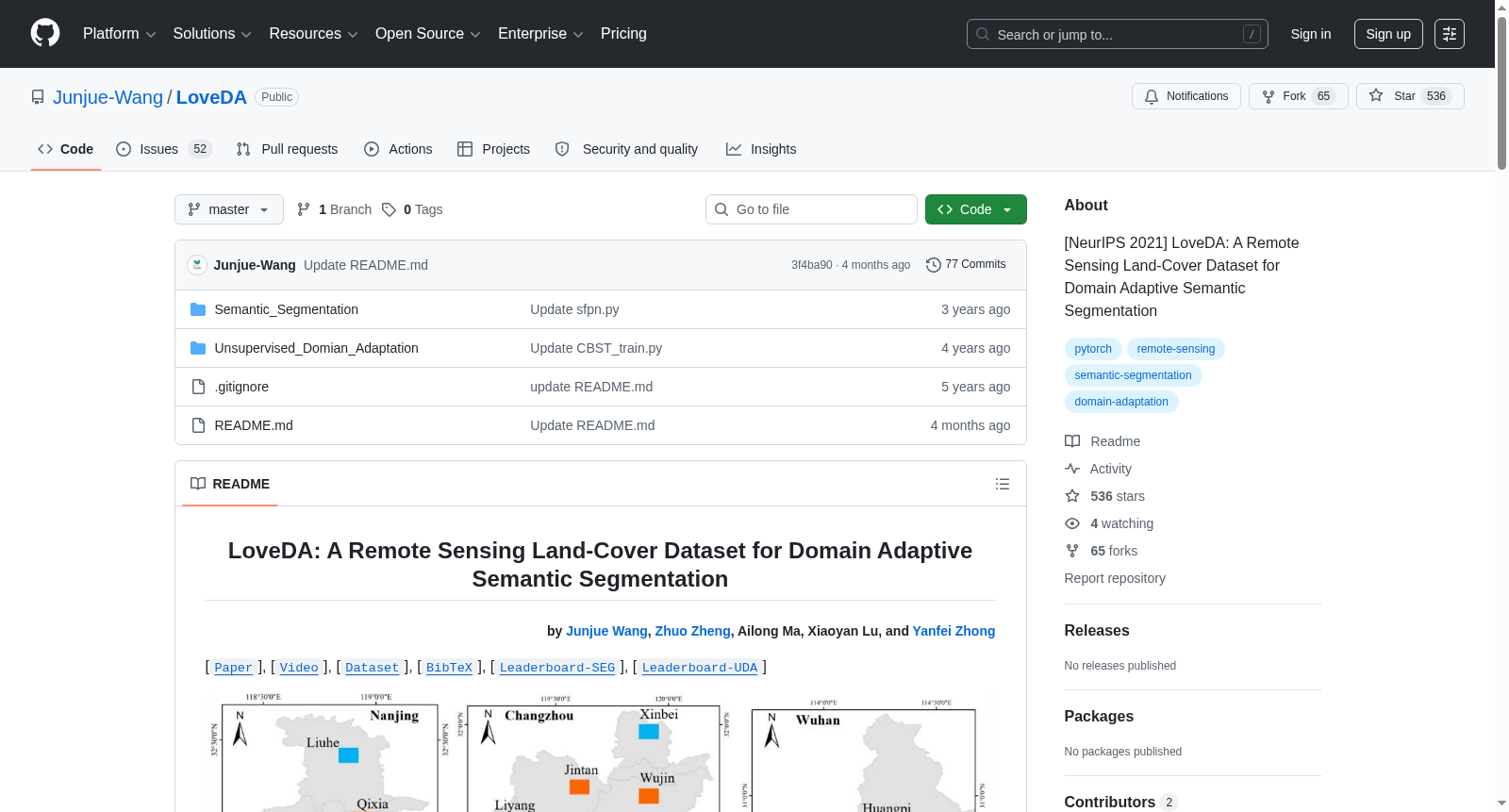Select the Code repository tab
The width and height of the screenshot is (1509, 812).
click(66, 149)
